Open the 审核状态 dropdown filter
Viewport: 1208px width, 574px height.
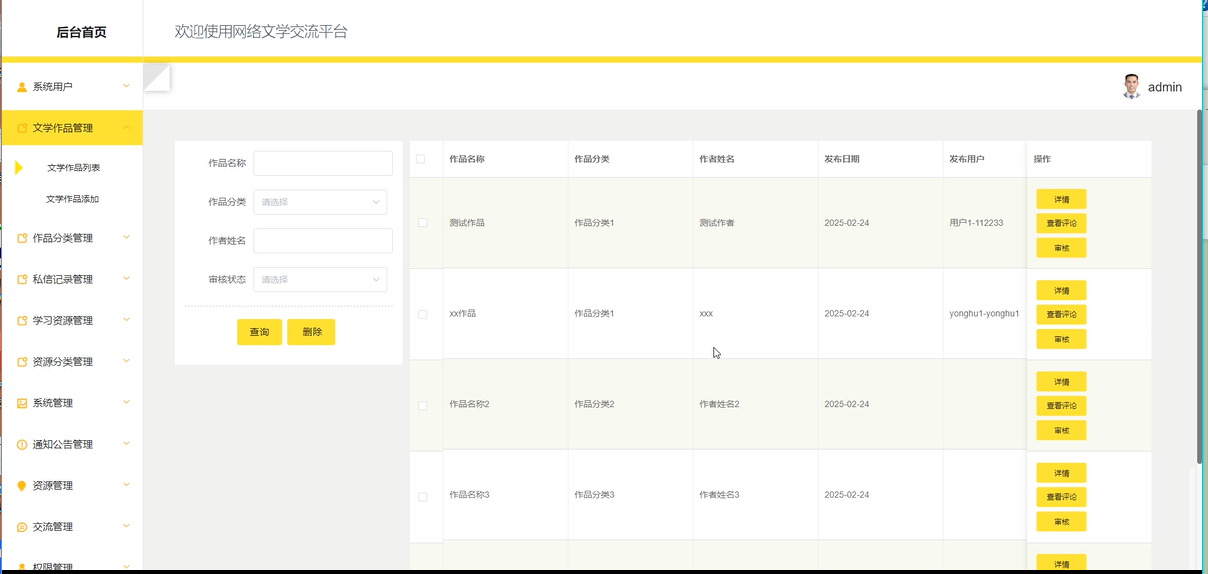click(320, 279)
